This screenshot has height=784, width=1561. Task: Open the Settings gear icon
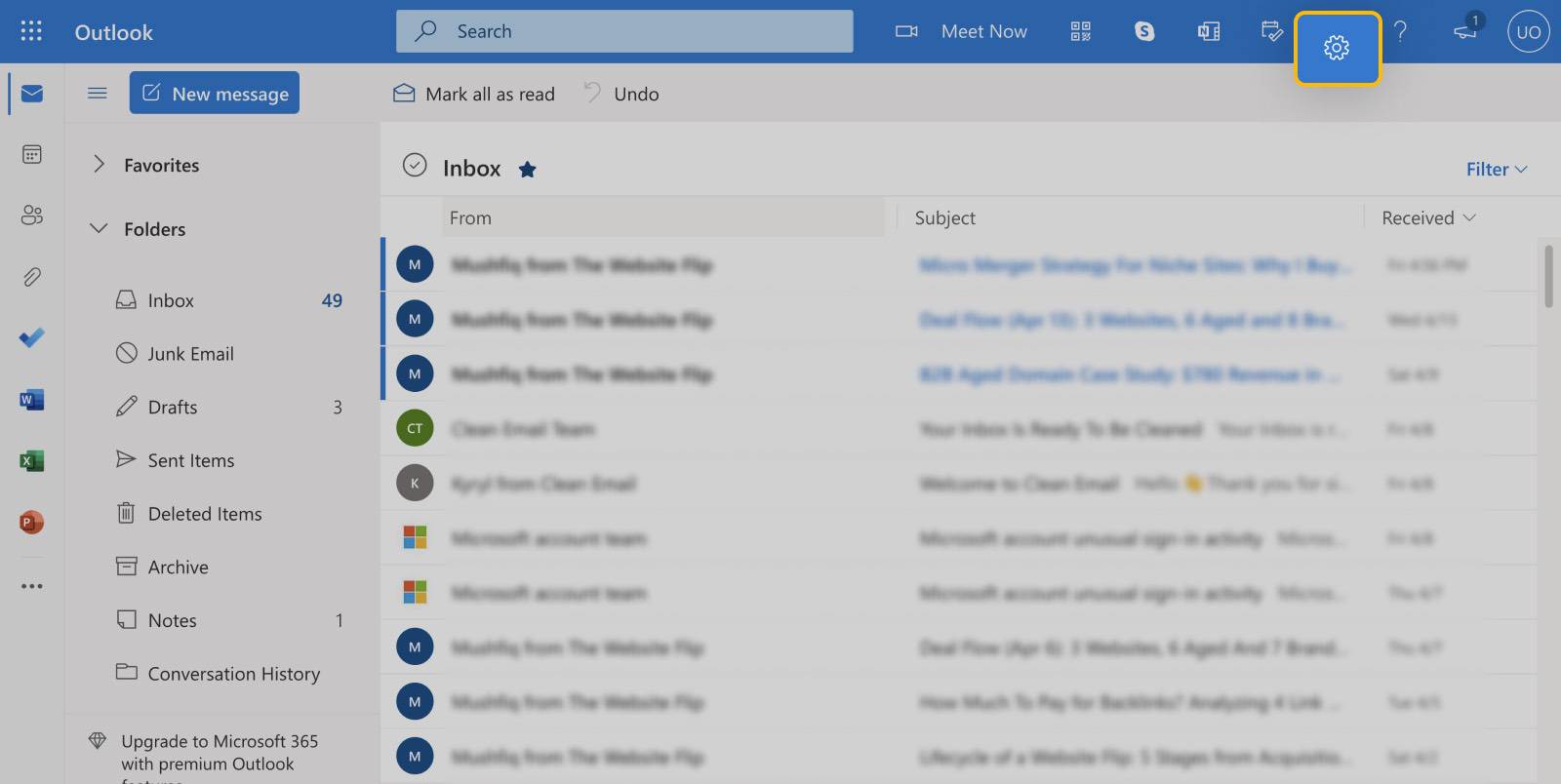[x=1336, y=48]
